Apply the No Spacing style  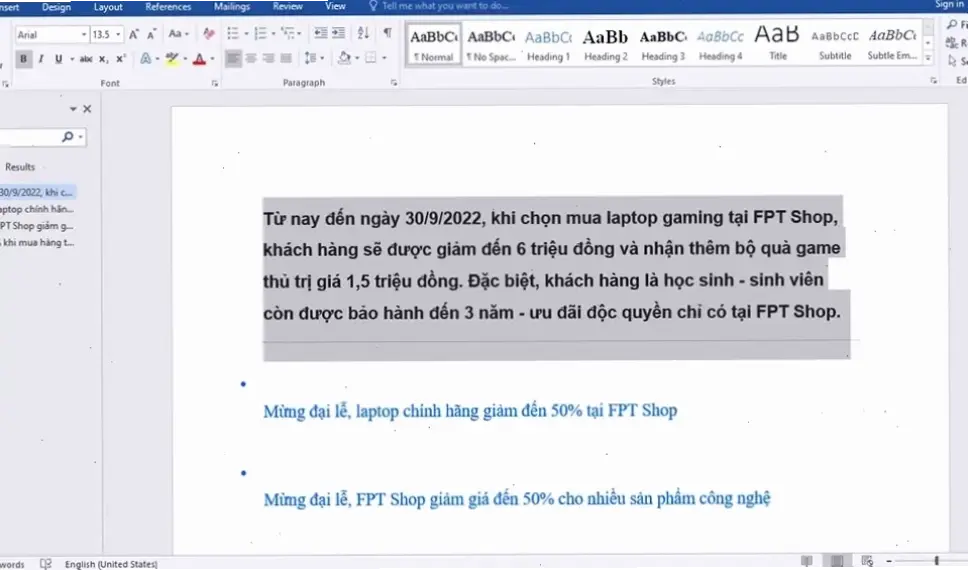point(491,44)
